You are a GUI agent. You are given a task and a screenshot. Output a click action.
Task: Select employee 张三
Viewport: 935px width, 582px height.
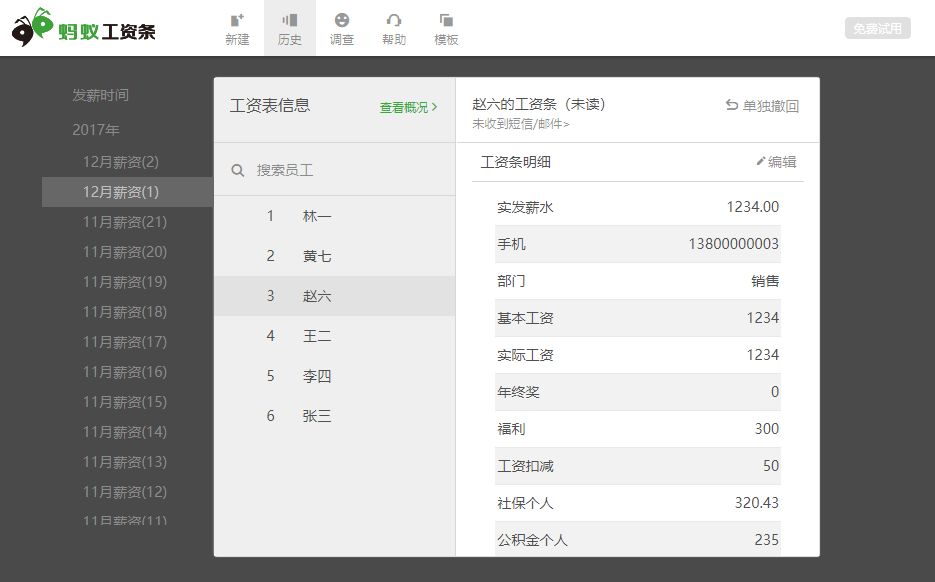(335, 416)
